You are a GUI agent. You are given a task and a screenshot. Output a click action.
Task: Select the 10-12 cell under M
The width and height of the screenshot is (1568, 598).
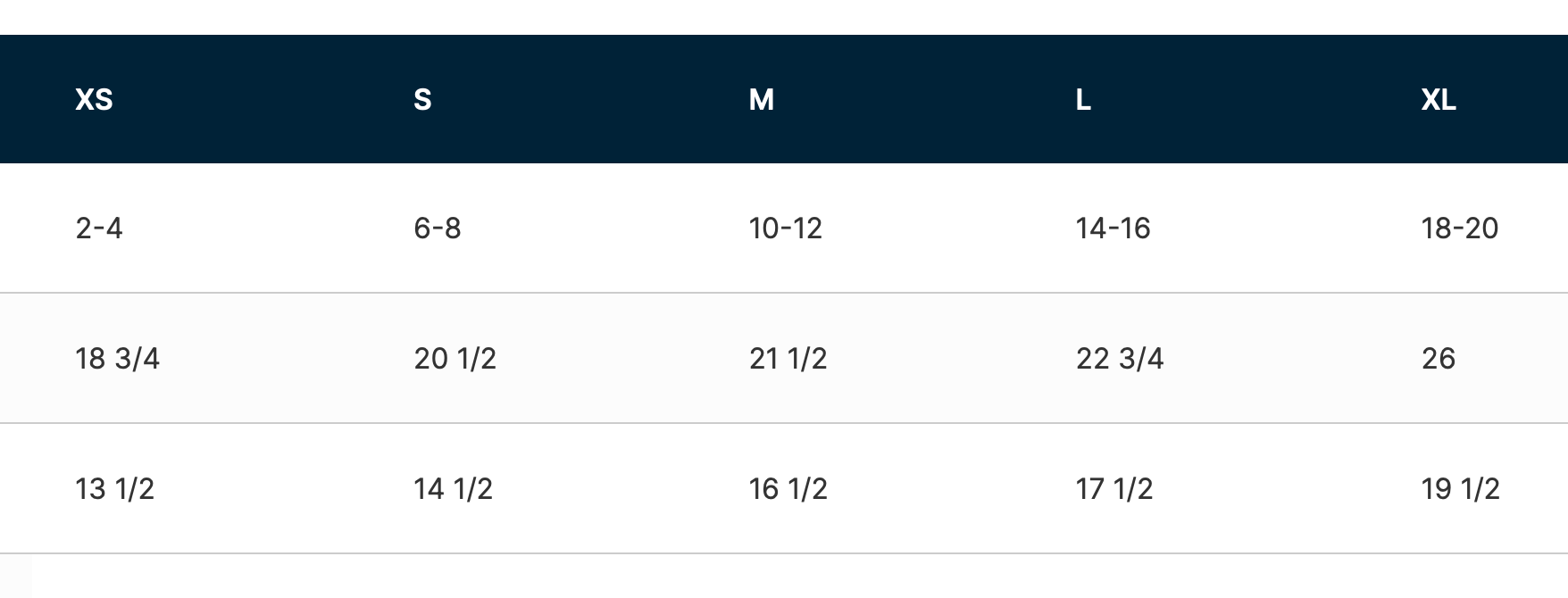pos(785,228)
